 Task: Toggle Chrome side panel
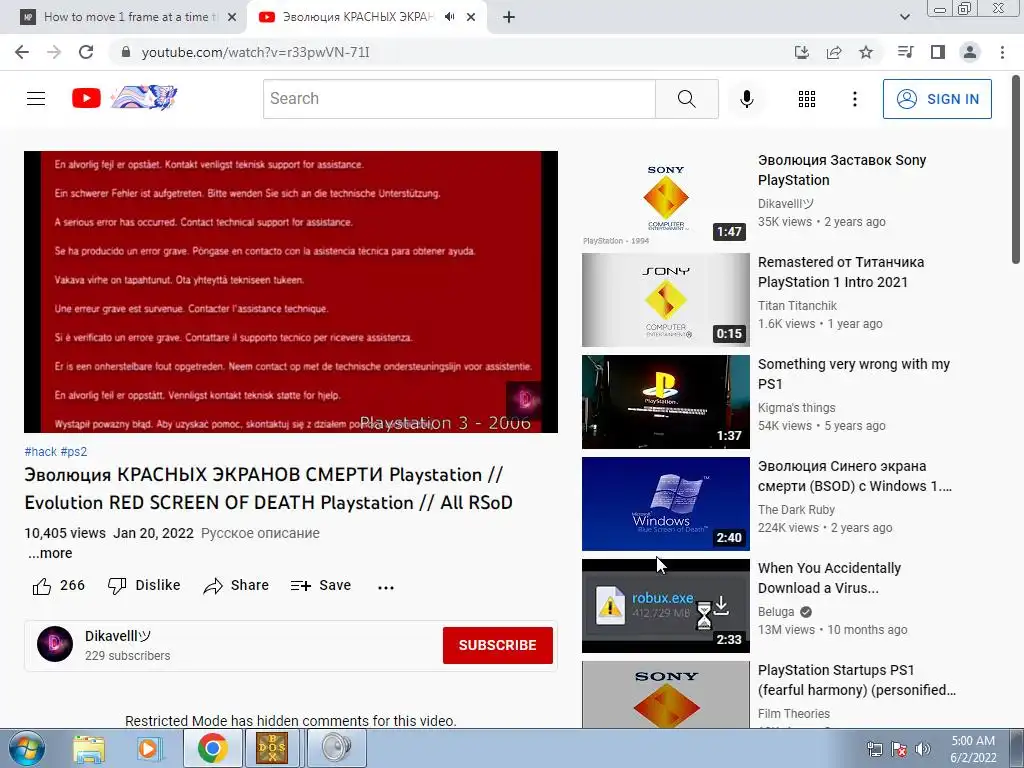point(938,52)
